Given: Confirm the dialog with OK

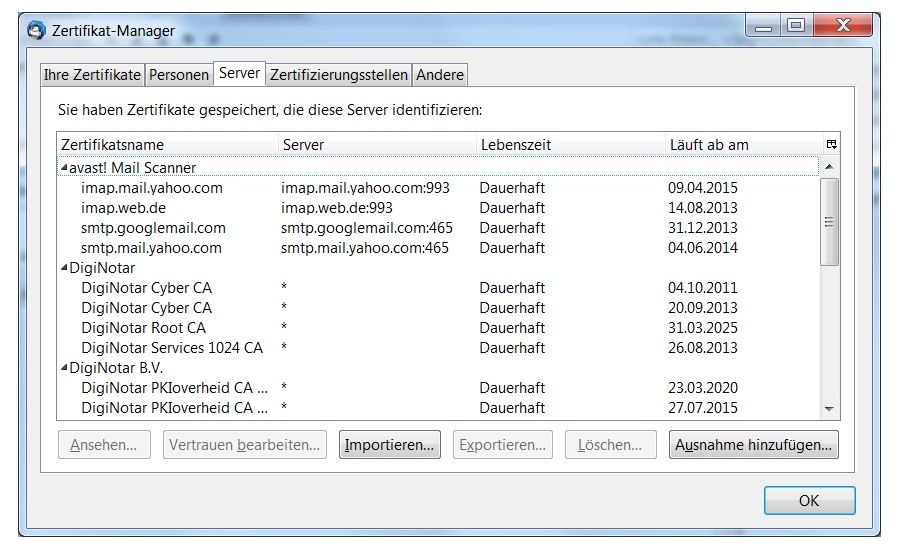Looking at the screenshot, I should (809, 500).
